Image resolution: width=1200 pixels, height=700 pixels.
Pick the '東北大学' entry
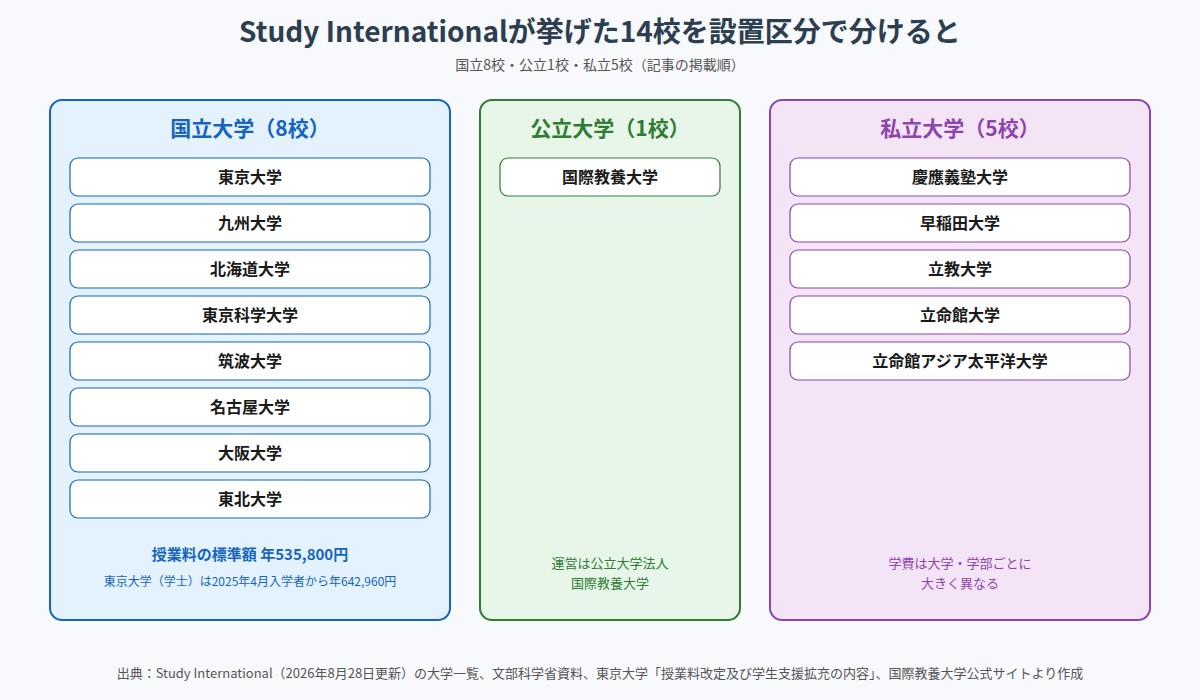point(250,499)
